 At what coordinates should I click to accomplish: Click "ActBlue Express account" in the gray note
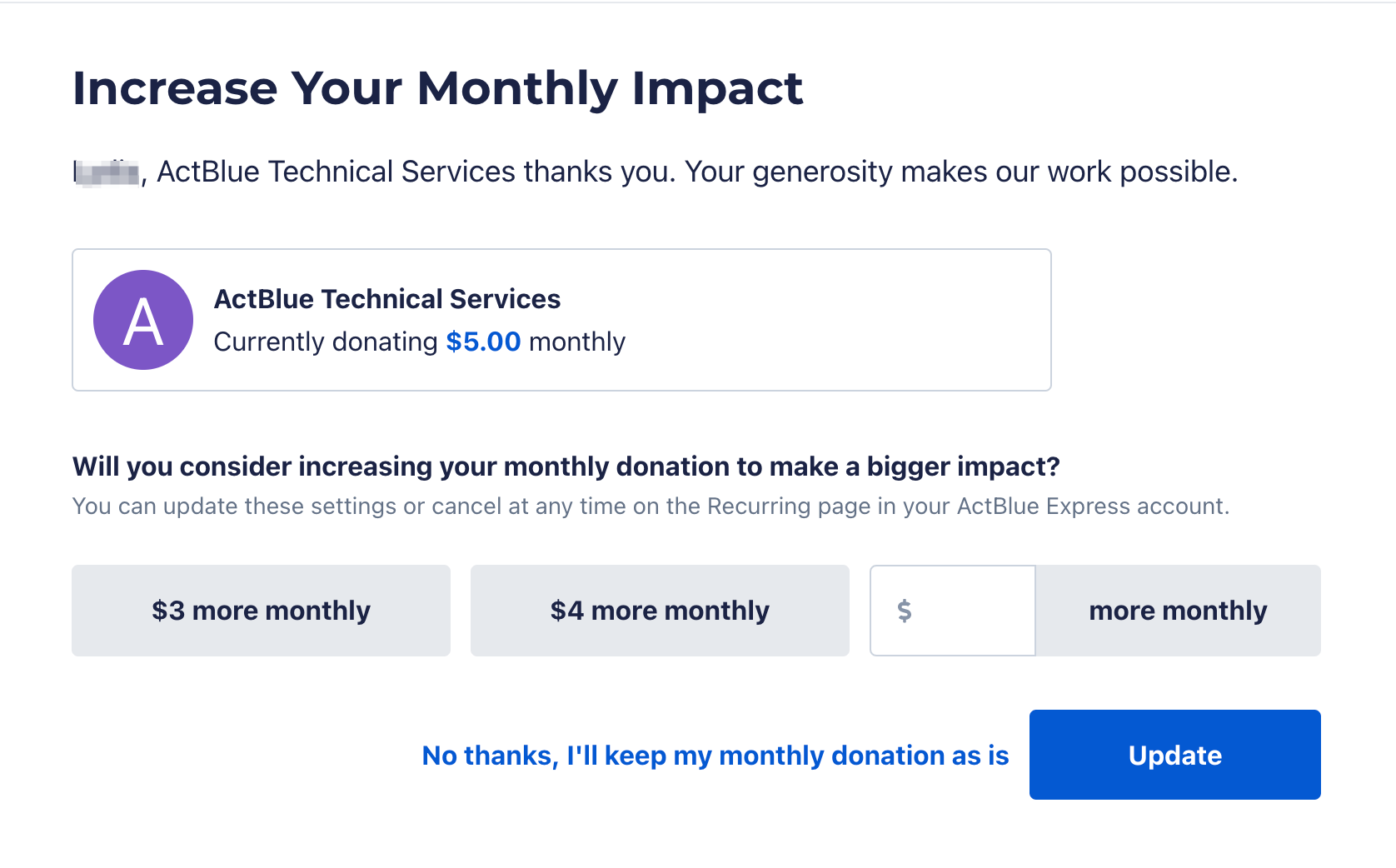click(x=1091, y=506)
